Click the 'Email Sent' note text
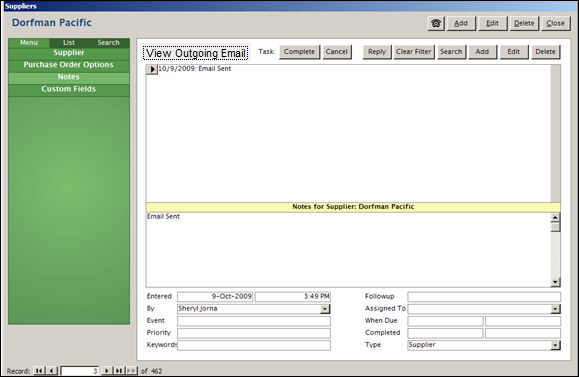Screen dimensions: 579x377 tap(163, 217)
